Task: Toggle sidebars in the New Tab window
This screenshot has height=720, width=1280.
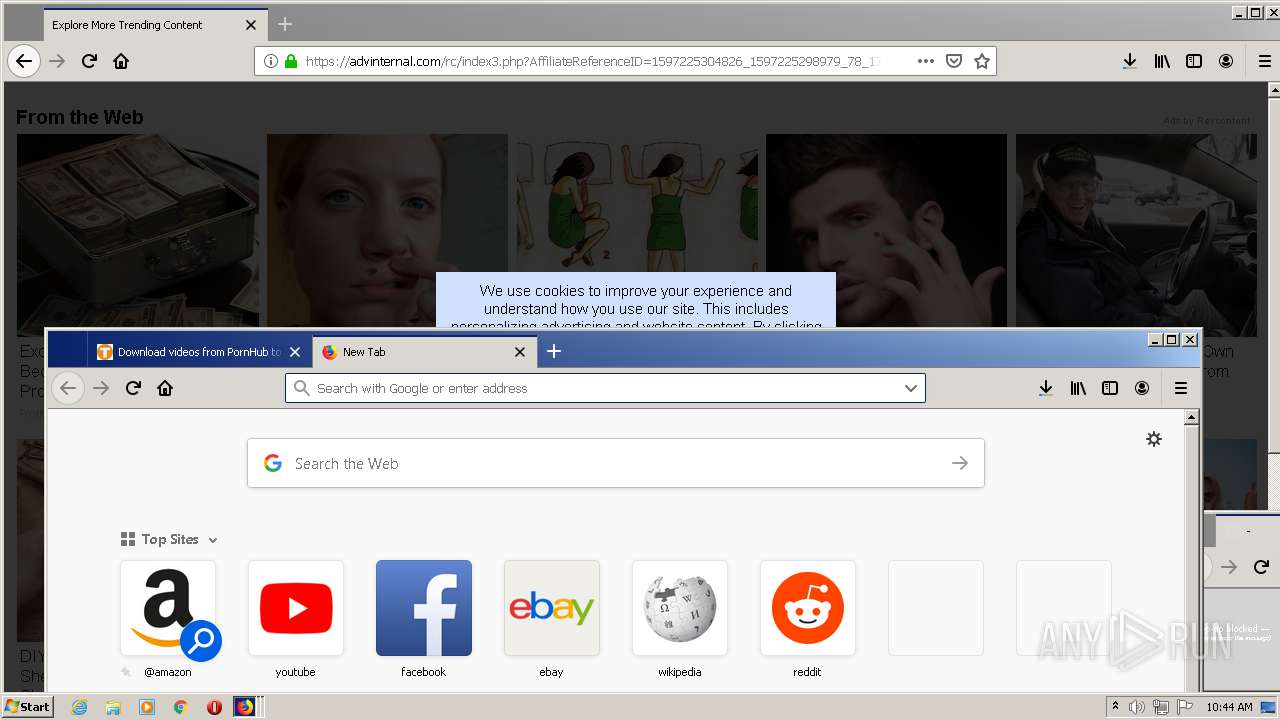Action: coord(1110,388)
